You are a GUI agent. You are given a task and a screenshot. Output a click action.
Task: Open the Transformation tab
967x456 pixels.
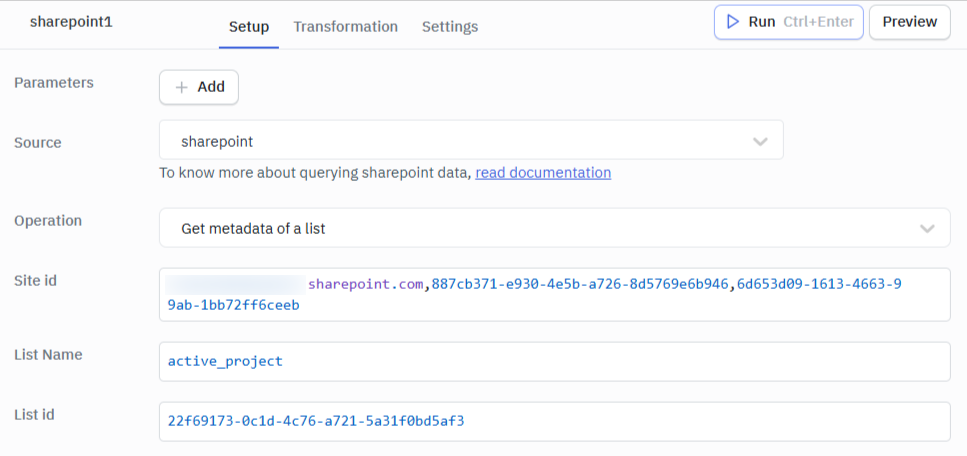[x=345, y=27]
